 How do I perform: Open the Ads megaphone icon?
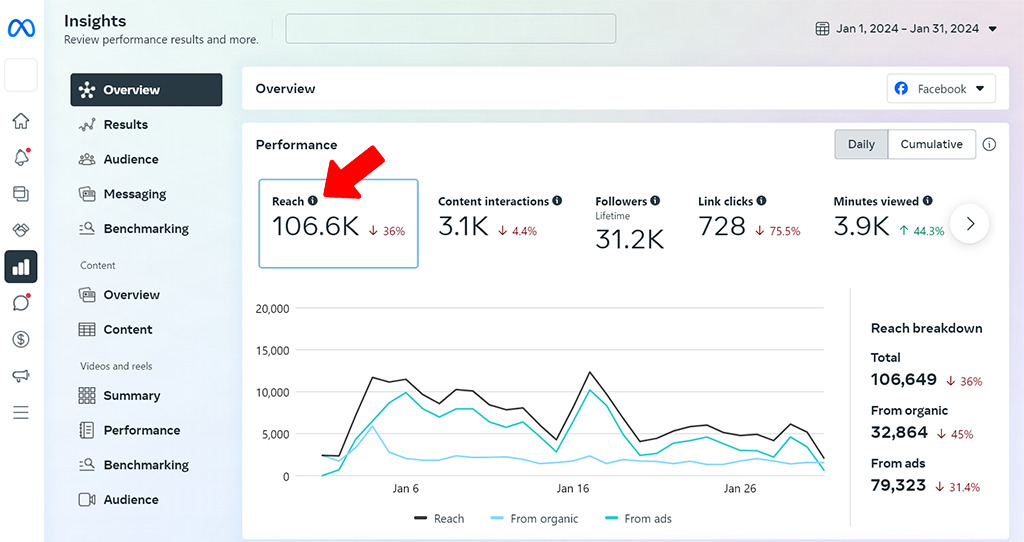(21, 376)
